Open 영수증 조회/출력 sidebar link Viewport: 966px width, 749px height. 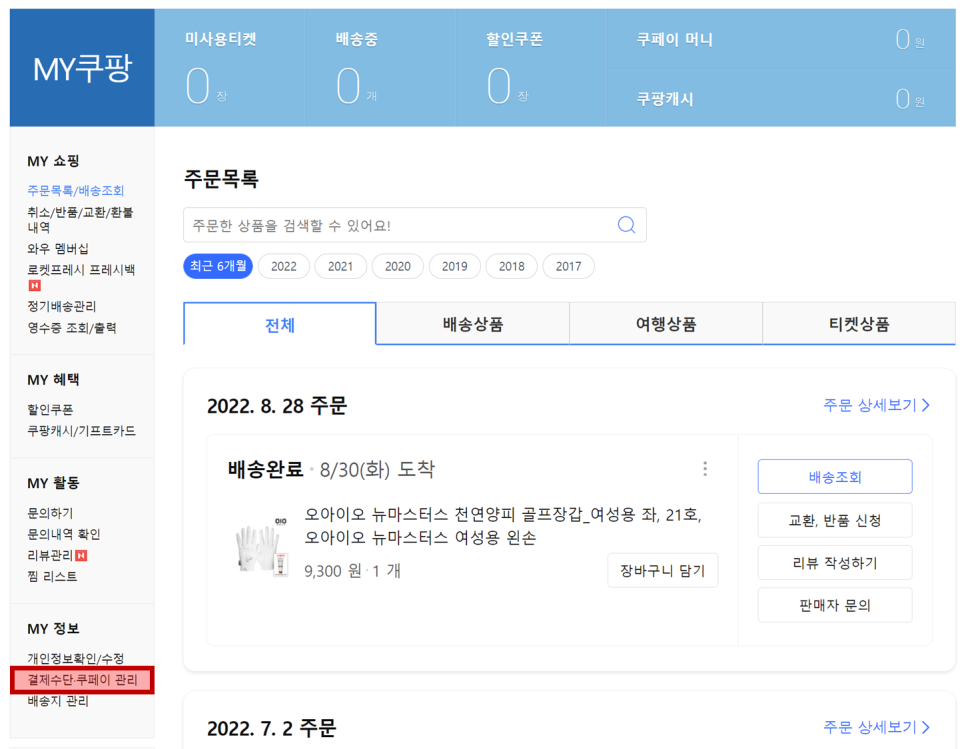coord(71,328)
